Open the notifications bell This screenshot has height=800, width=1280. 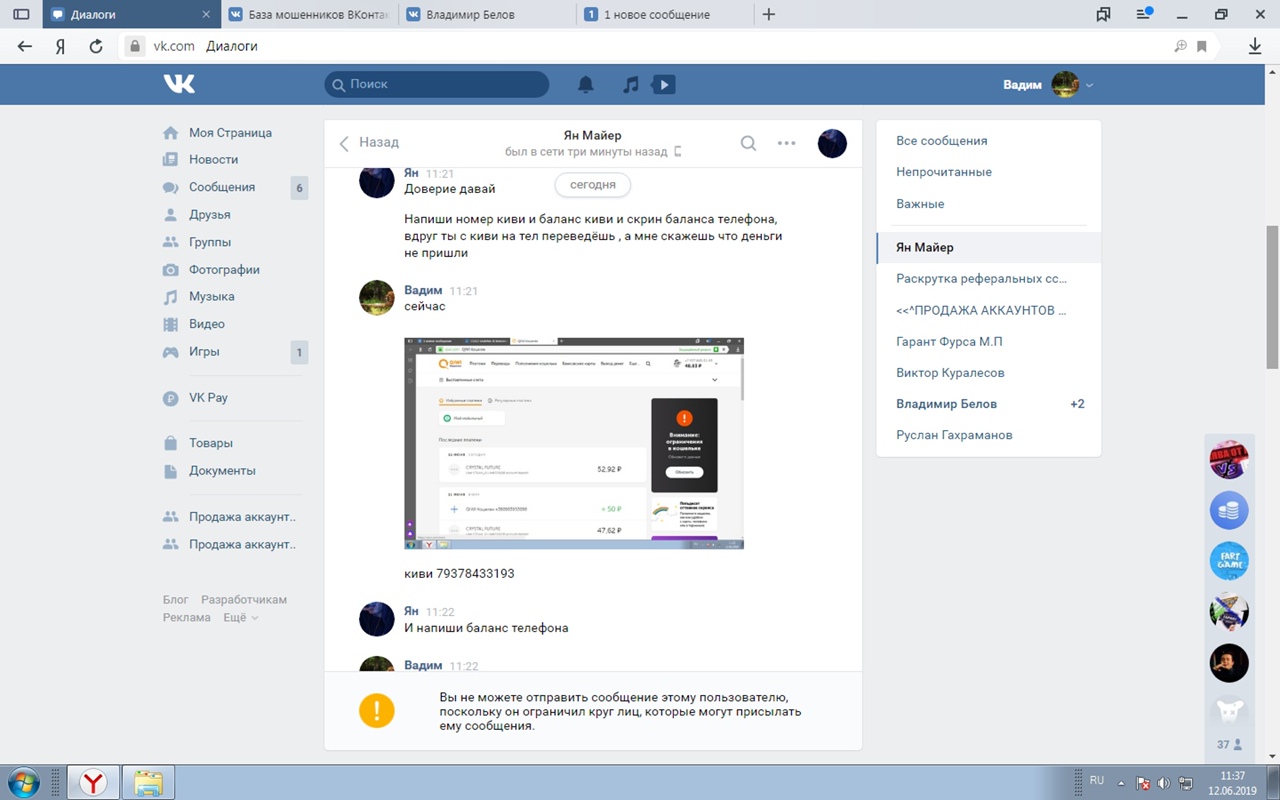click(586, 85)
